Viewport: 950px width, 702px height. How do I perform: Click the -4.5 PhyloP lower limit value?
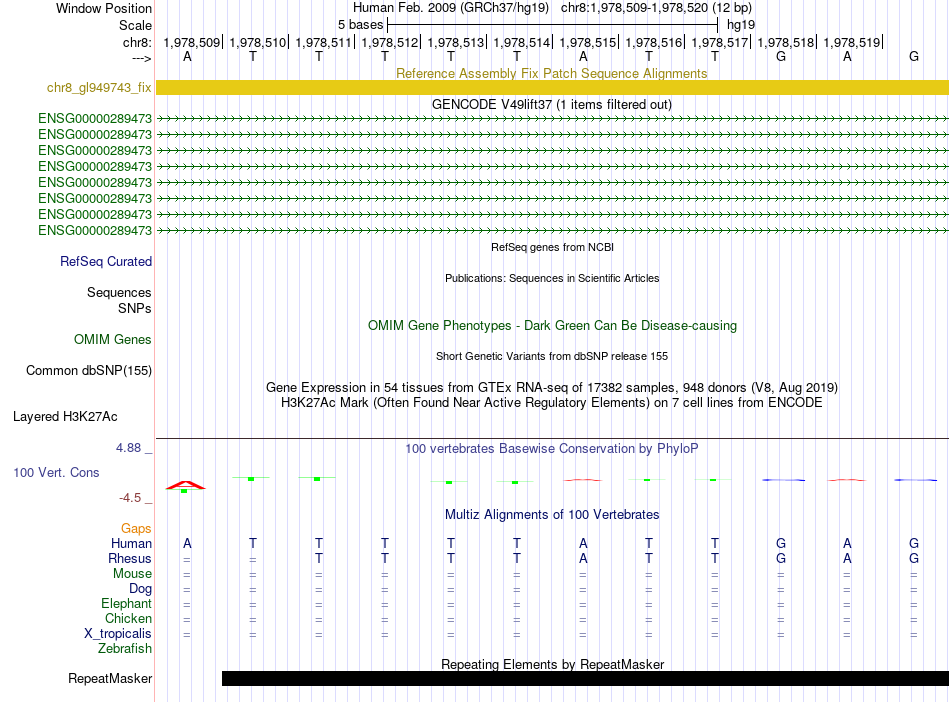click(x=130, y=497)
